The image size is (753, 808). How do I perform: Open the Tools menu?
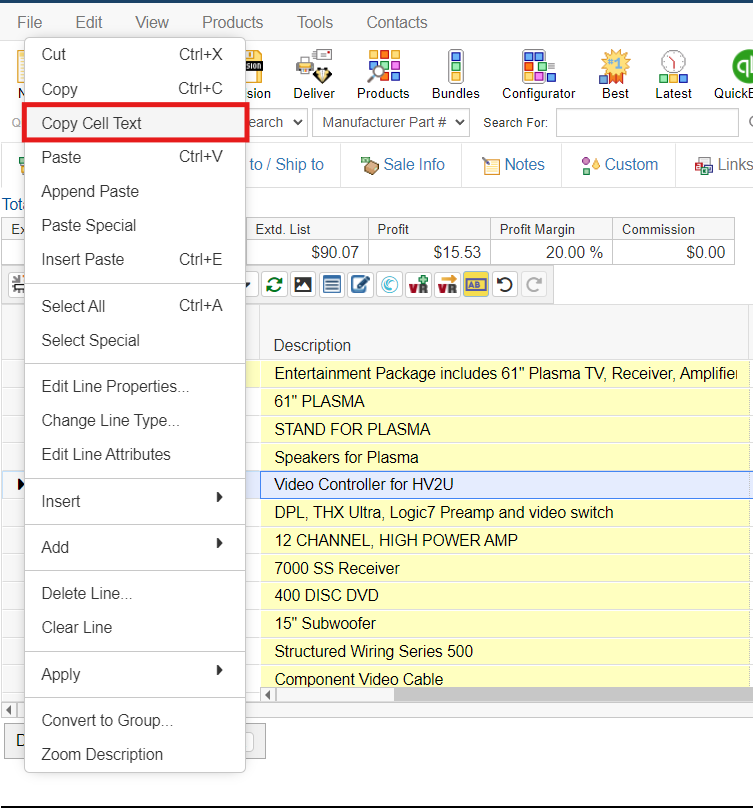[315, 22]
